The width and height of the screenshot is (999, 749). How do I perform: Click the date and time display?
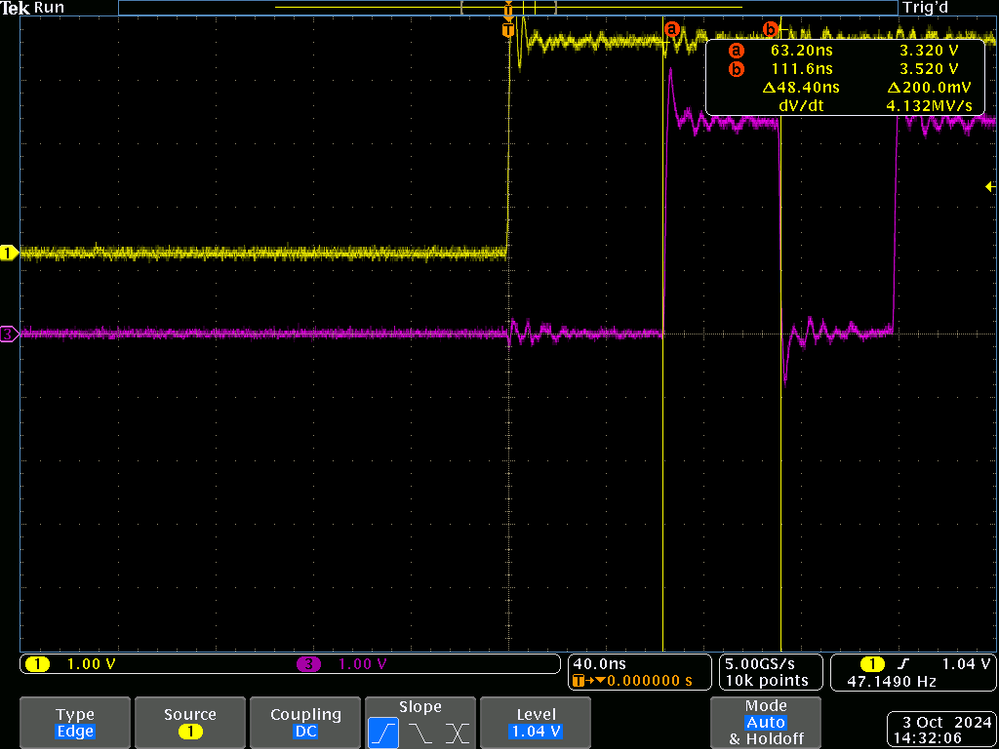click(x=942, y=731)
